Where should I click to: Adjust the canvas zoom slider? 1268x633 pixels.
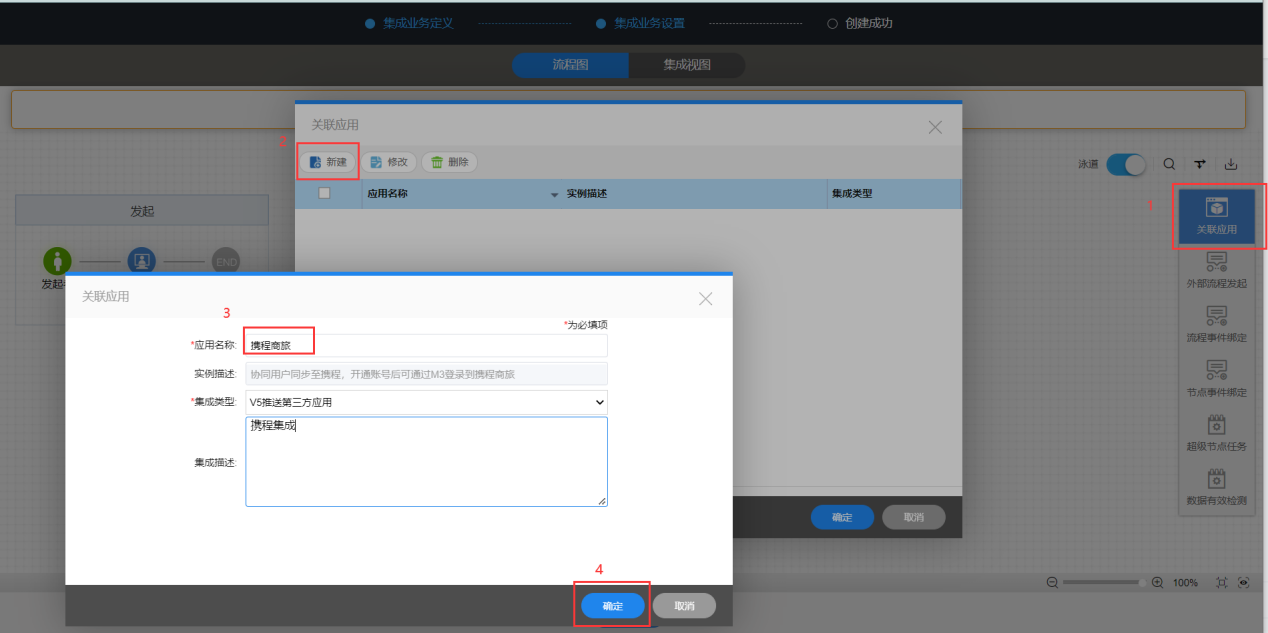pyautogui.click(x=1104, y=582)
